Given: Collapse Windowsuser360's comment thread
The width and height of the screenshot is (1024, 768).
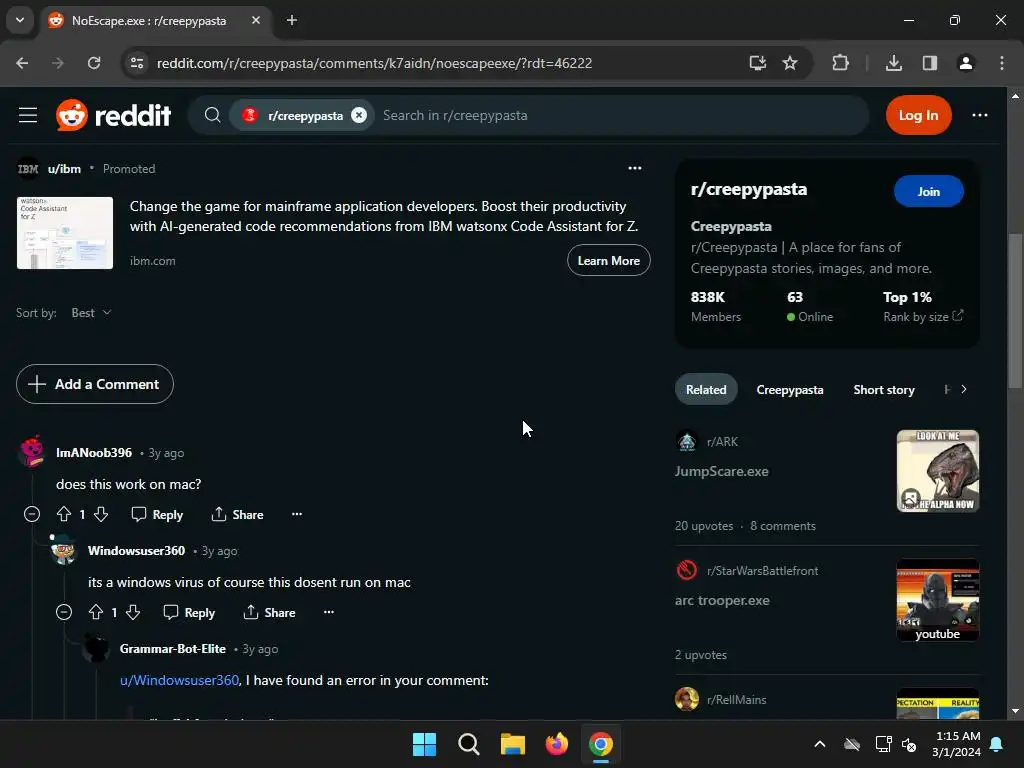Looking at the screenshot, I should (64, 613).
